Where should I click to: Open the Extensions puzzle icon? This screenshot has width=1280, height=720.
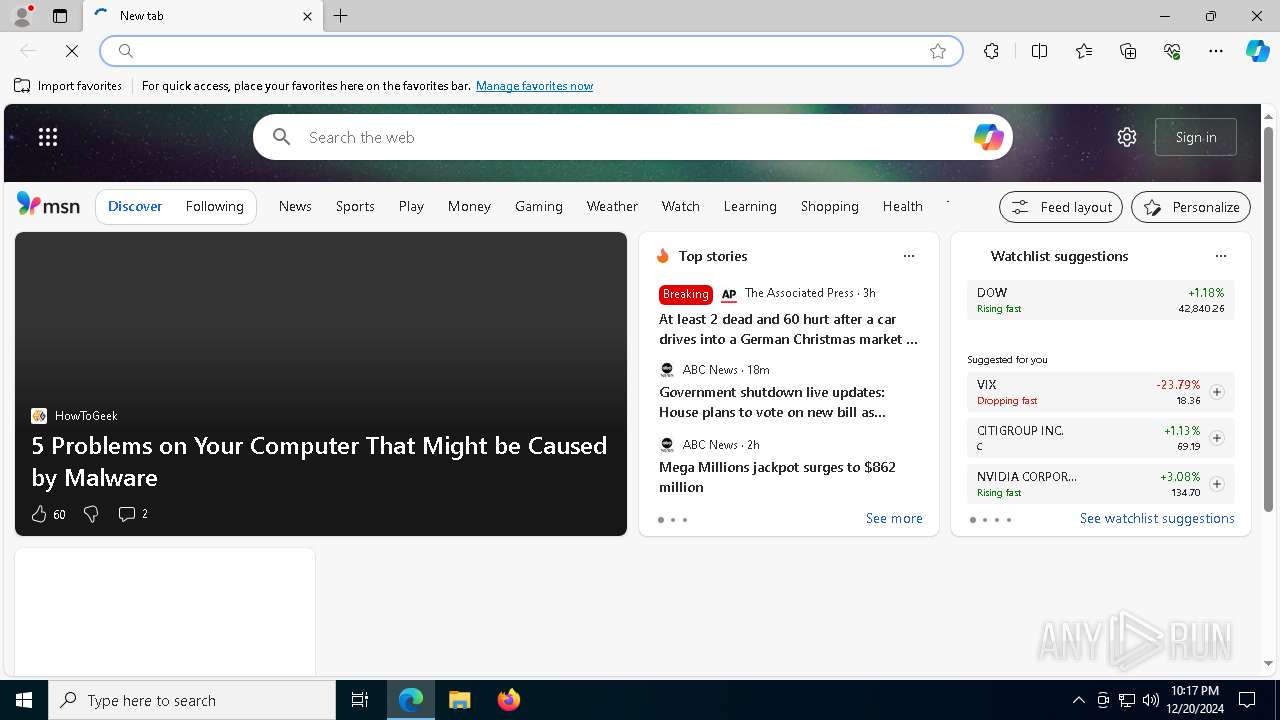tap(991, 51)
